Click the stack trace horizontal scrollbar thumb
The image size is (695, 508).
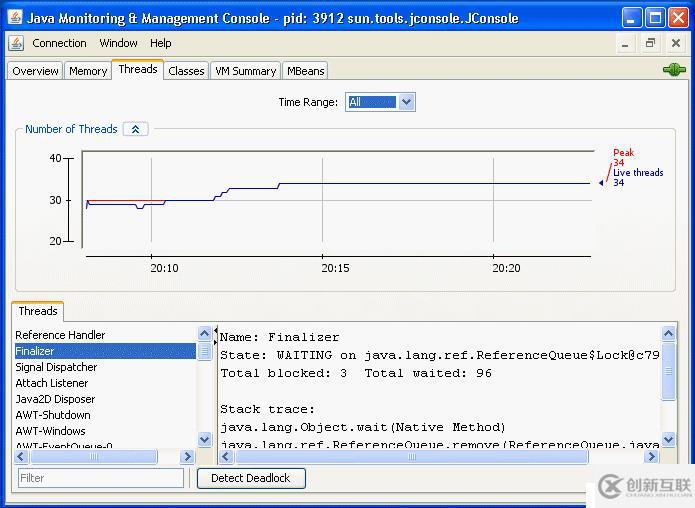(x=412, y=457)
